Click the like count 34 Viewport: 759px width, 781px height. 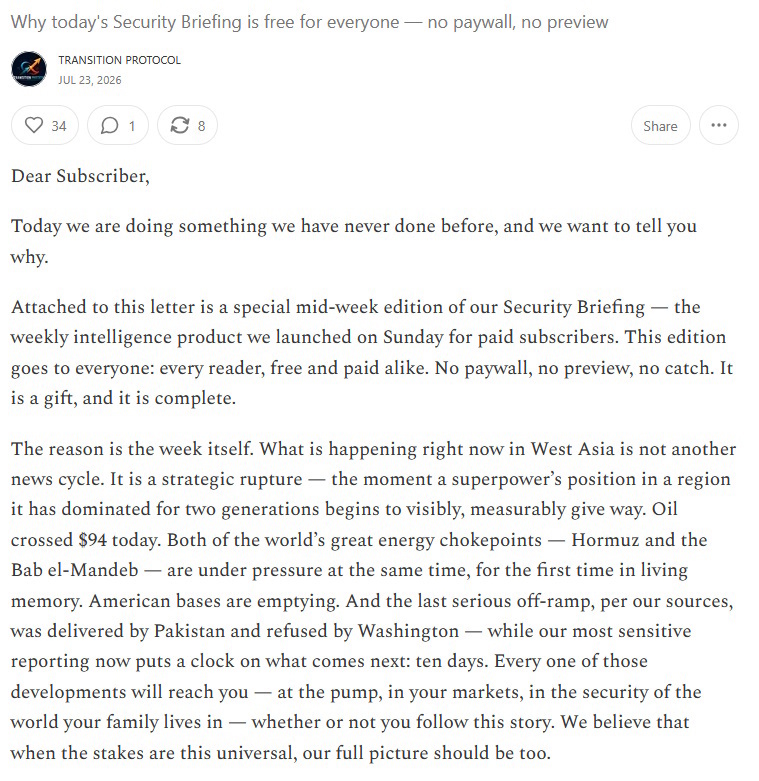[x=59, y=126]
